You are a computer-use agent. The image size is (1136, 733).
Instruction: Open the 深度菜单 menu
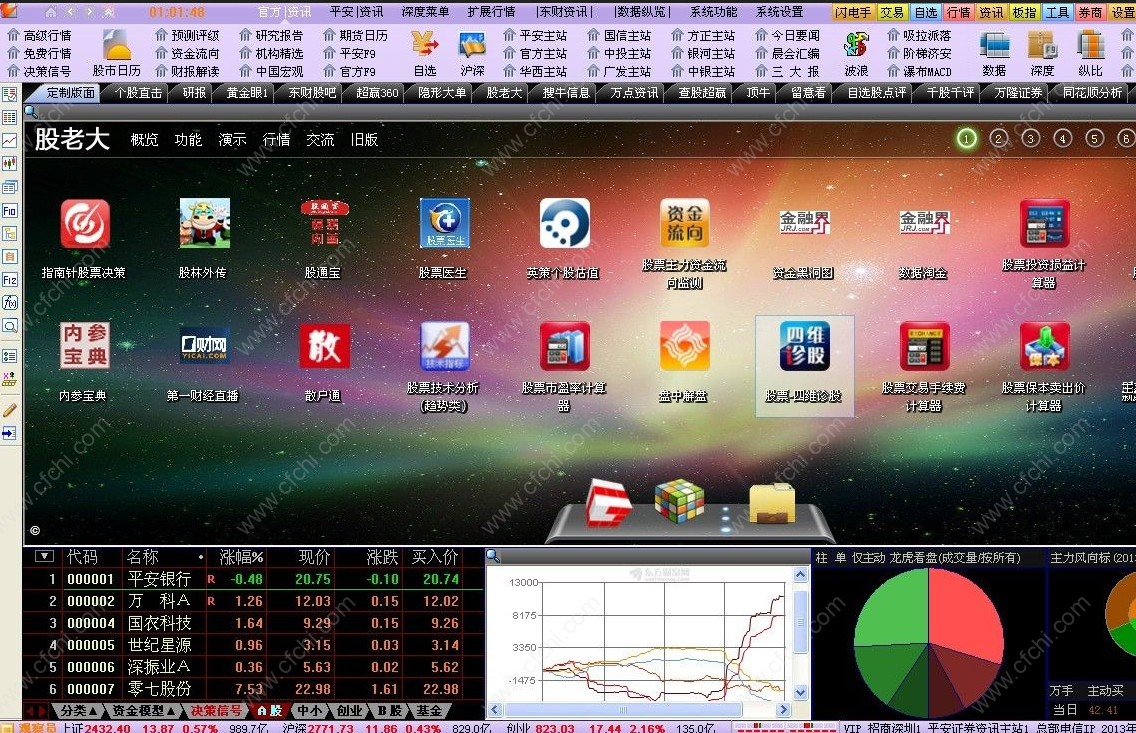[x=425, y=12]
